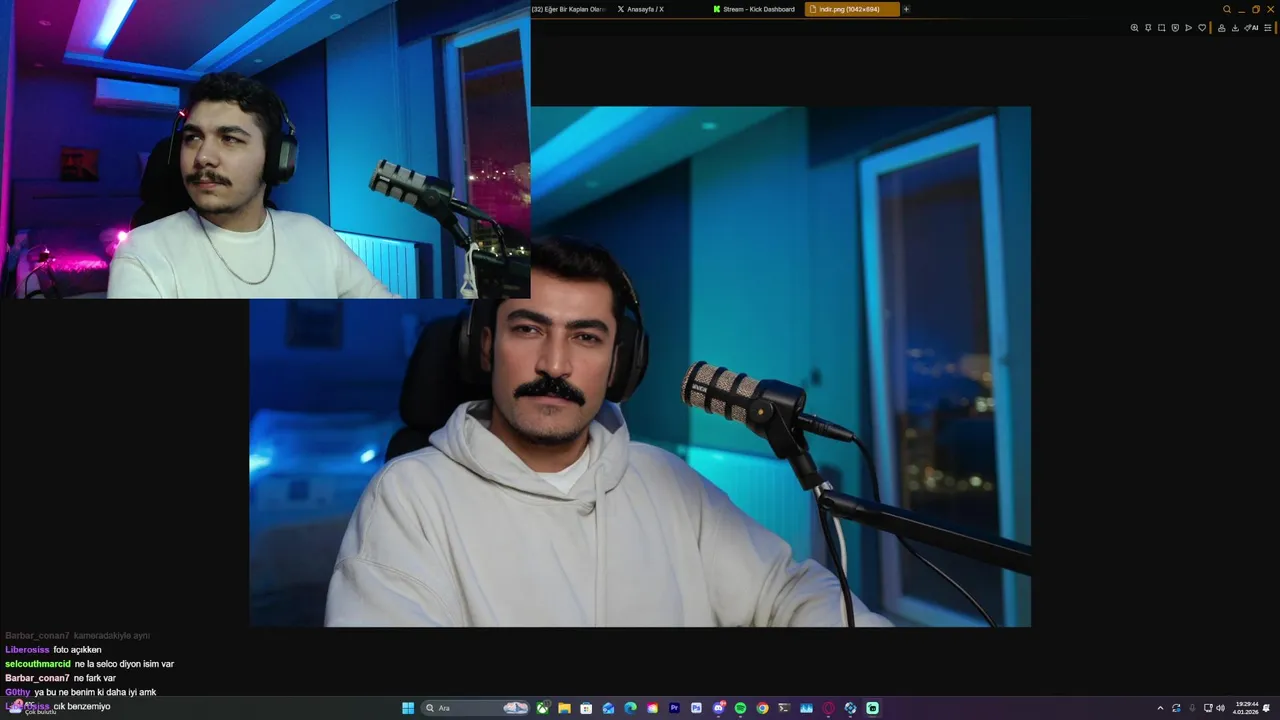Select the indir.png image tab
1280x720 pixels.
[852, 9]
